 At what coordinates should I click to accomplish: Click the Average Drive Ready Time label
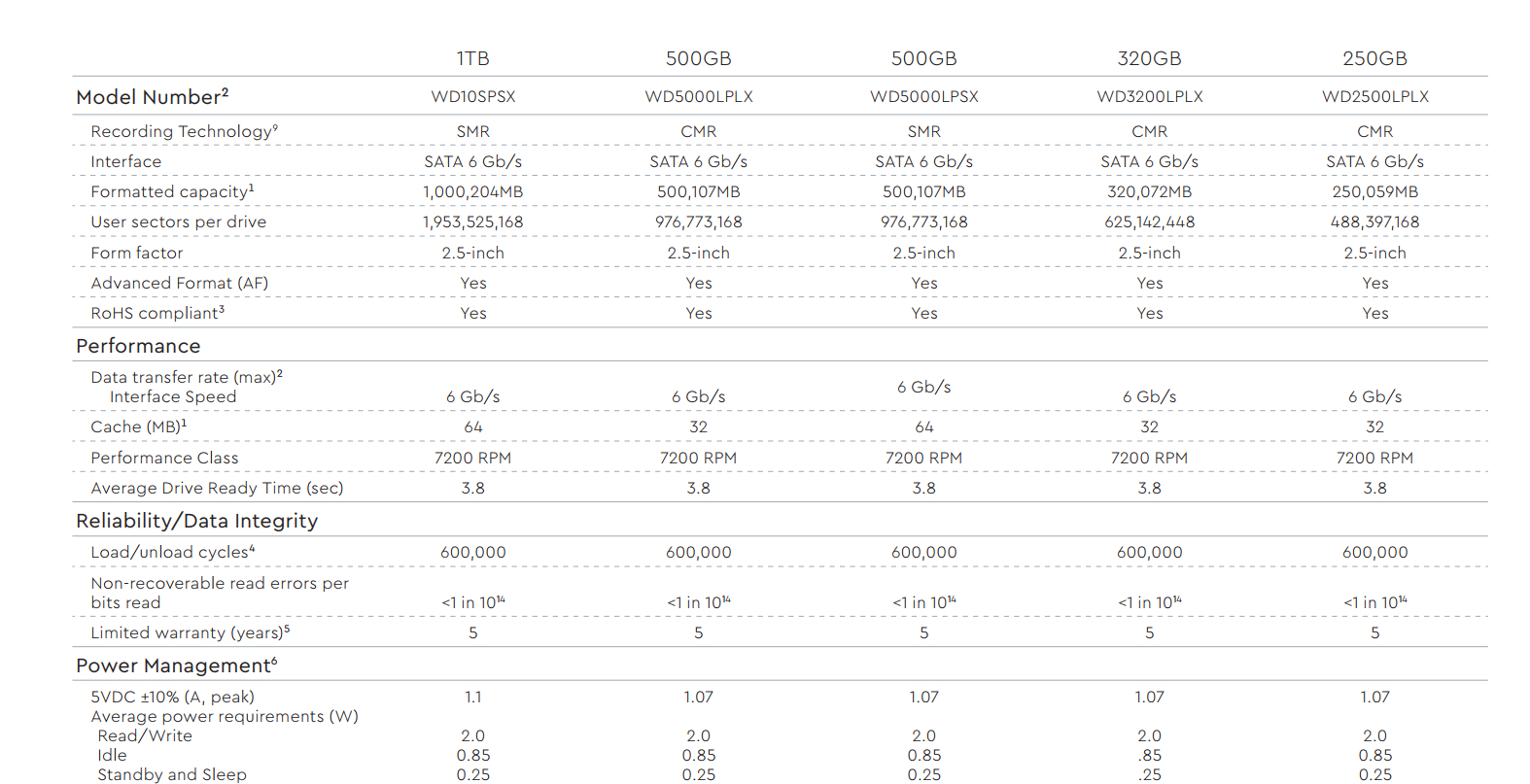click(x=217, y=488)
